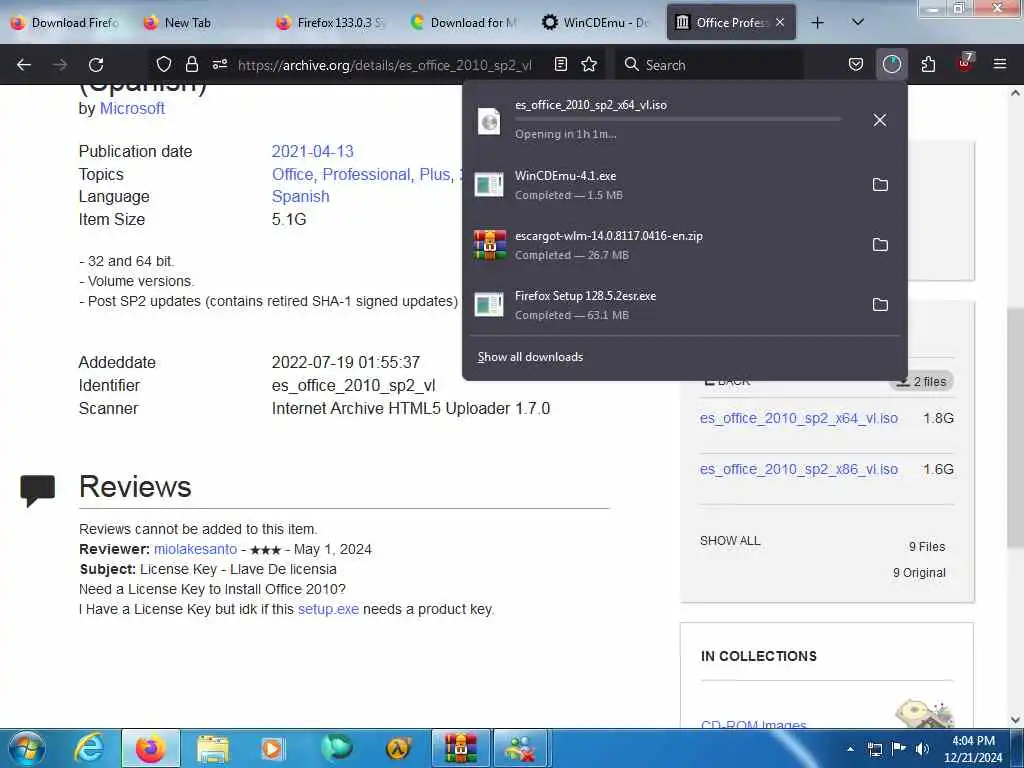Open reviewer miolakesanto profile
This screenshot has width=1024, height=768.
195,549
